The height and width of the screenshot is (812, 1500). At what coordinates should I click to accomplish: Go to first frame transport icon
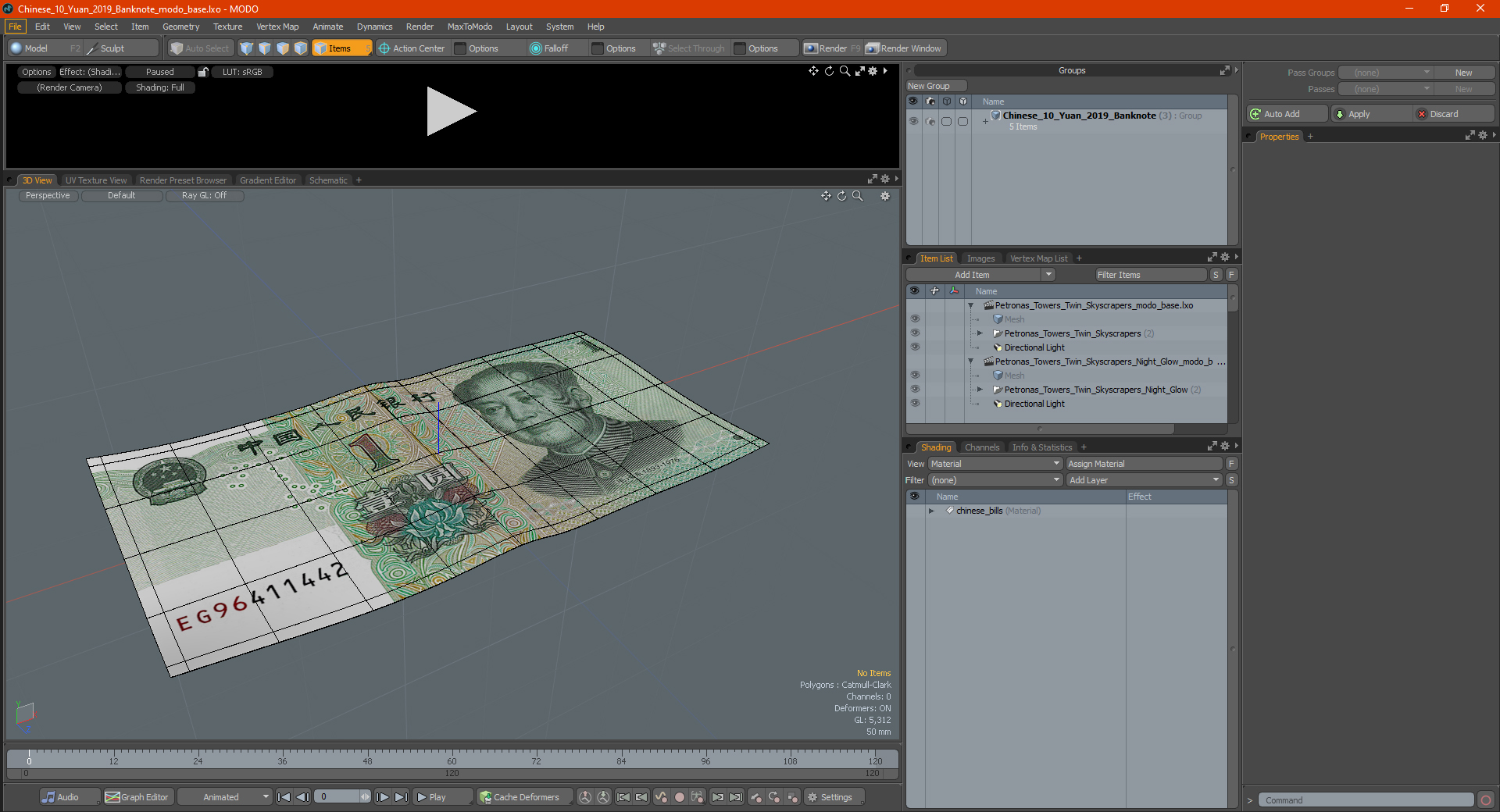point(284,797)
